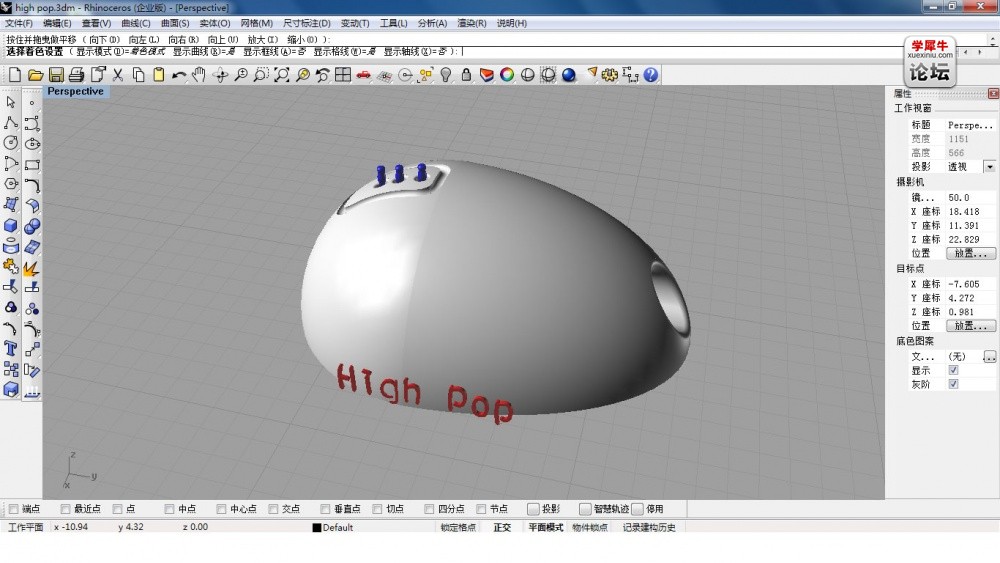Click the Default layer black swatch
The image size is (1000, 563).
[x=316, y=527]
